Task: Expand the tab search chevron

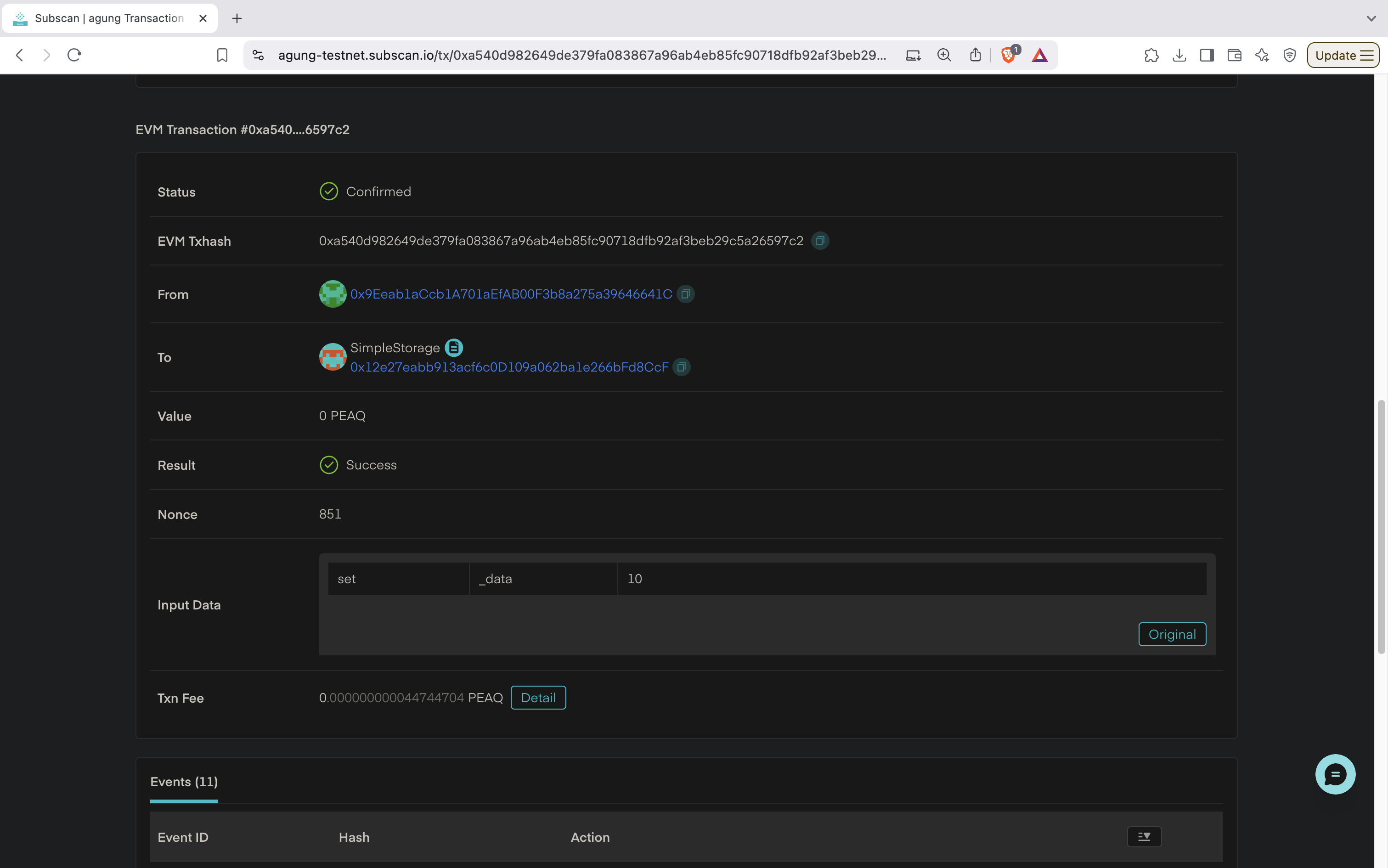Action: [1371, 18]
